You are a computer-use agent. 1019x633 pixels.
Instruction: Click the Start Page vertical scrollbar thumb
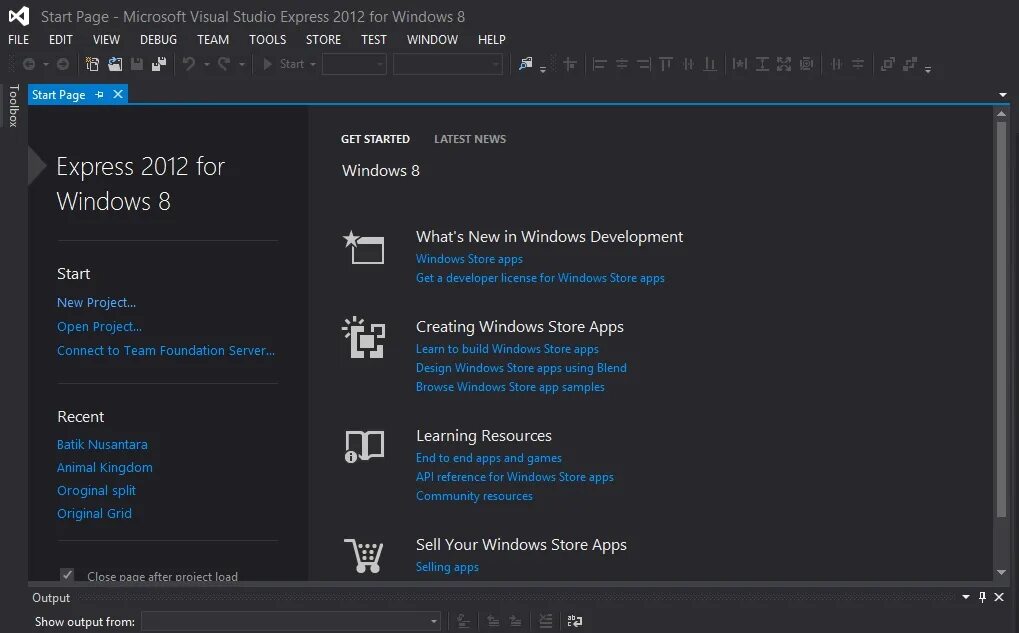pyautogui.click(x=1001, y=318)
